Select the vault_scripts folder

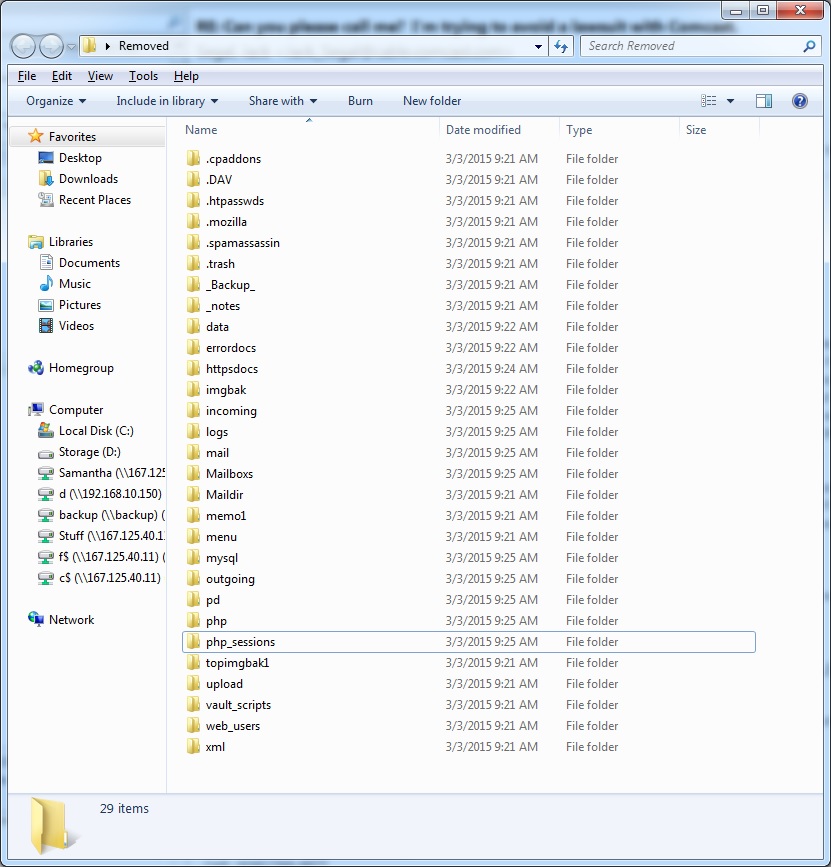point(238,705)
